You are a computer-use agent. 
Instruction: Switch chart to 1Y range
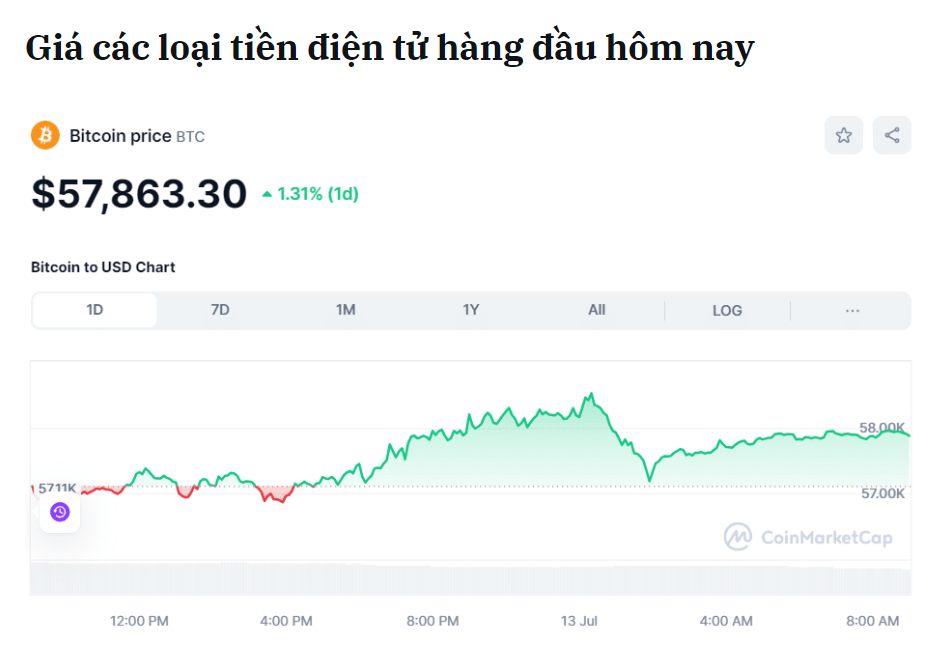tap(471, 310)
